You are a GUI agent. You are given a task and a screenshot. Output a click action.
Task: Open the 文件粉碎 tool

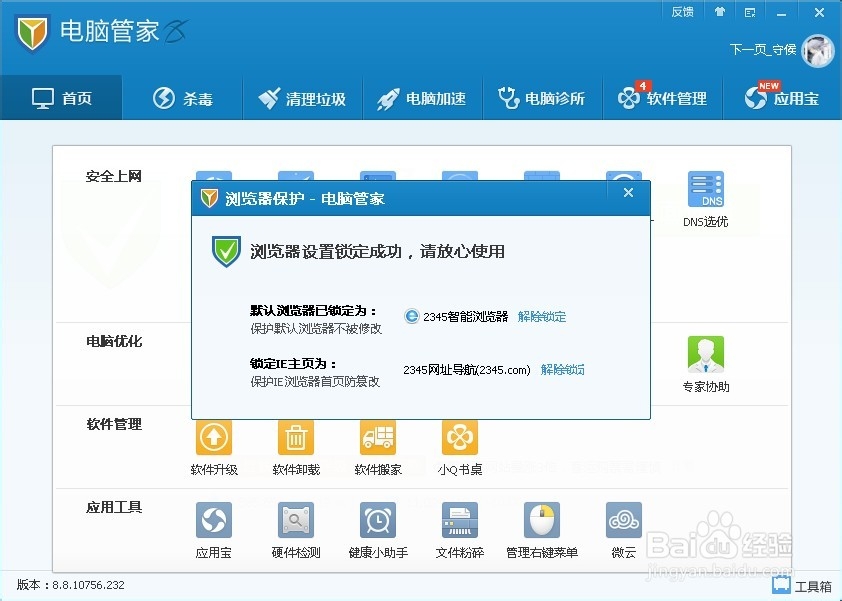coord(460,530)
